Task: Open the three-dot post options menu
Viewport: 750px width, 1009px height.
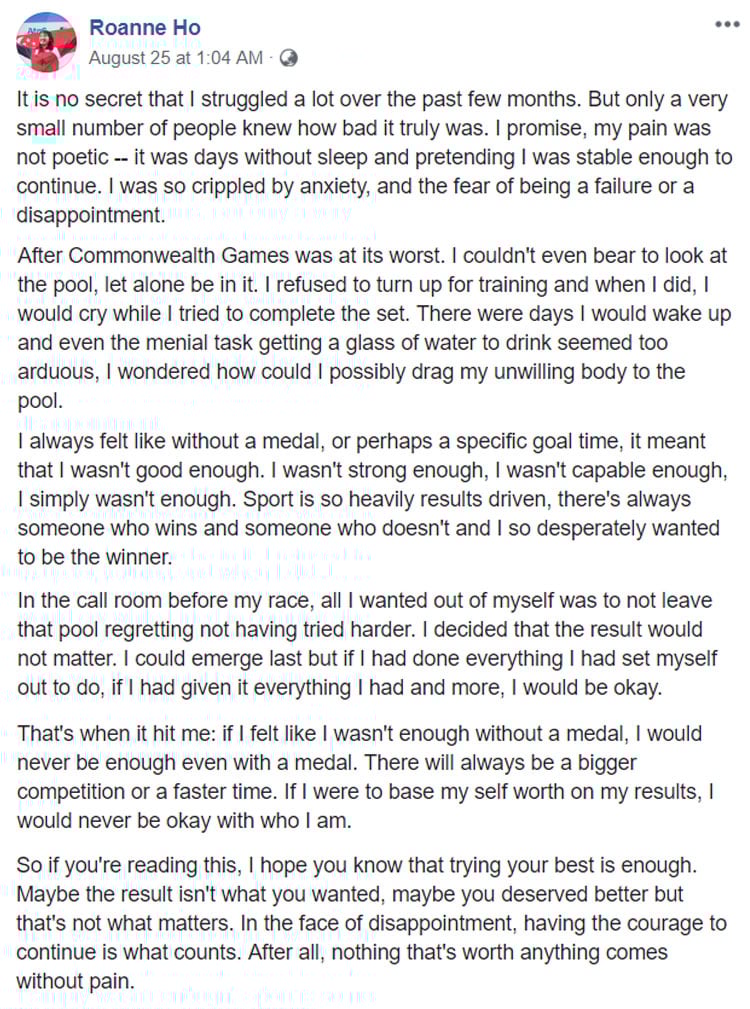Action: click(x=726, y=25)
